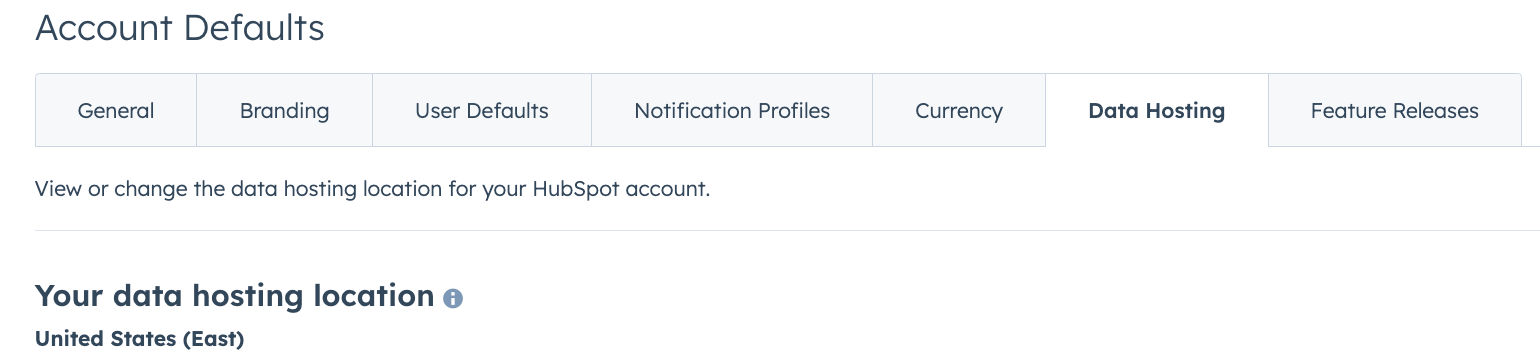1540x364 pixels.
Task: Open the General tab
Action: pyautogui.click(x=116, y=110)
